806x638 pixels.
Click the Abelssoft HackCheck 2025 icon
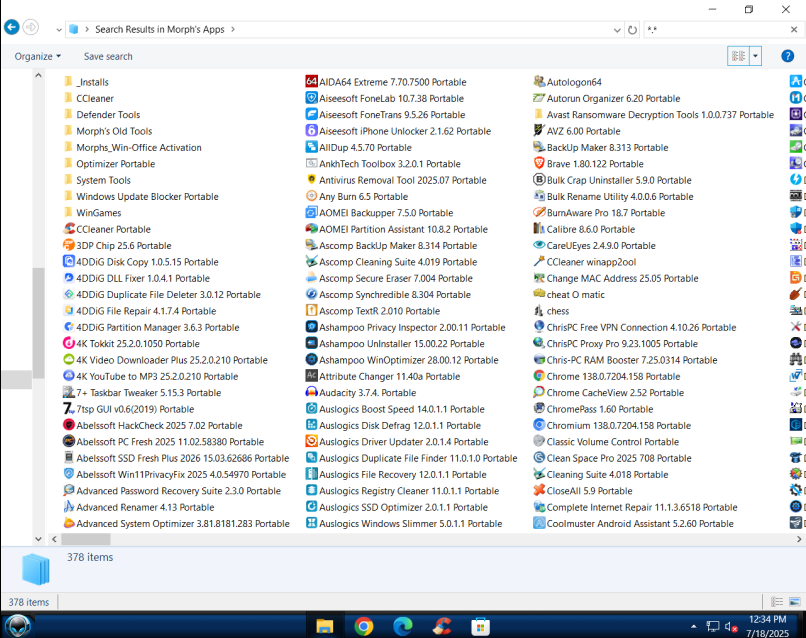coord(69,425)
